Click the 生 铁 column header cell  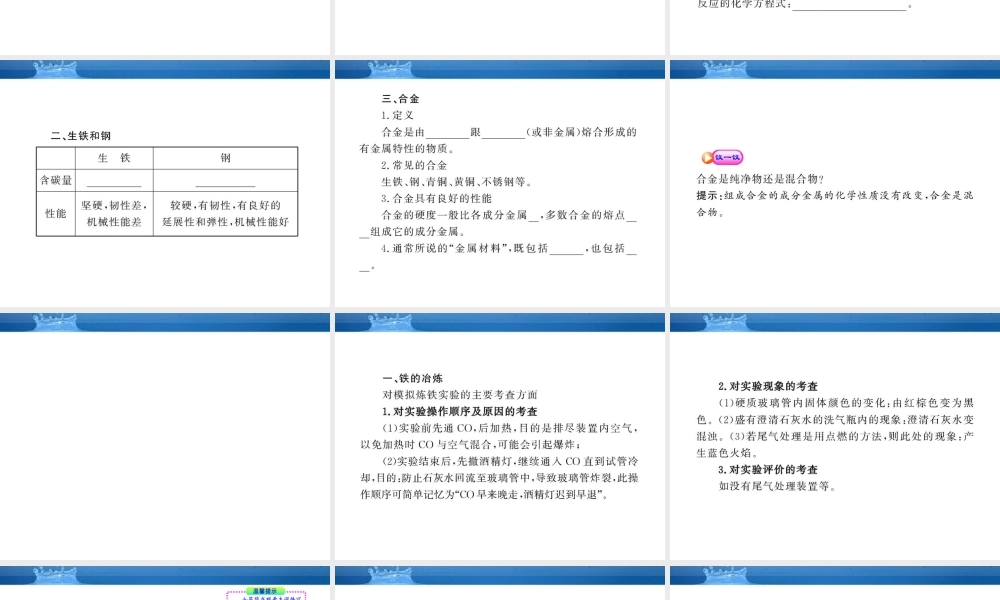(x=114, y=158)
